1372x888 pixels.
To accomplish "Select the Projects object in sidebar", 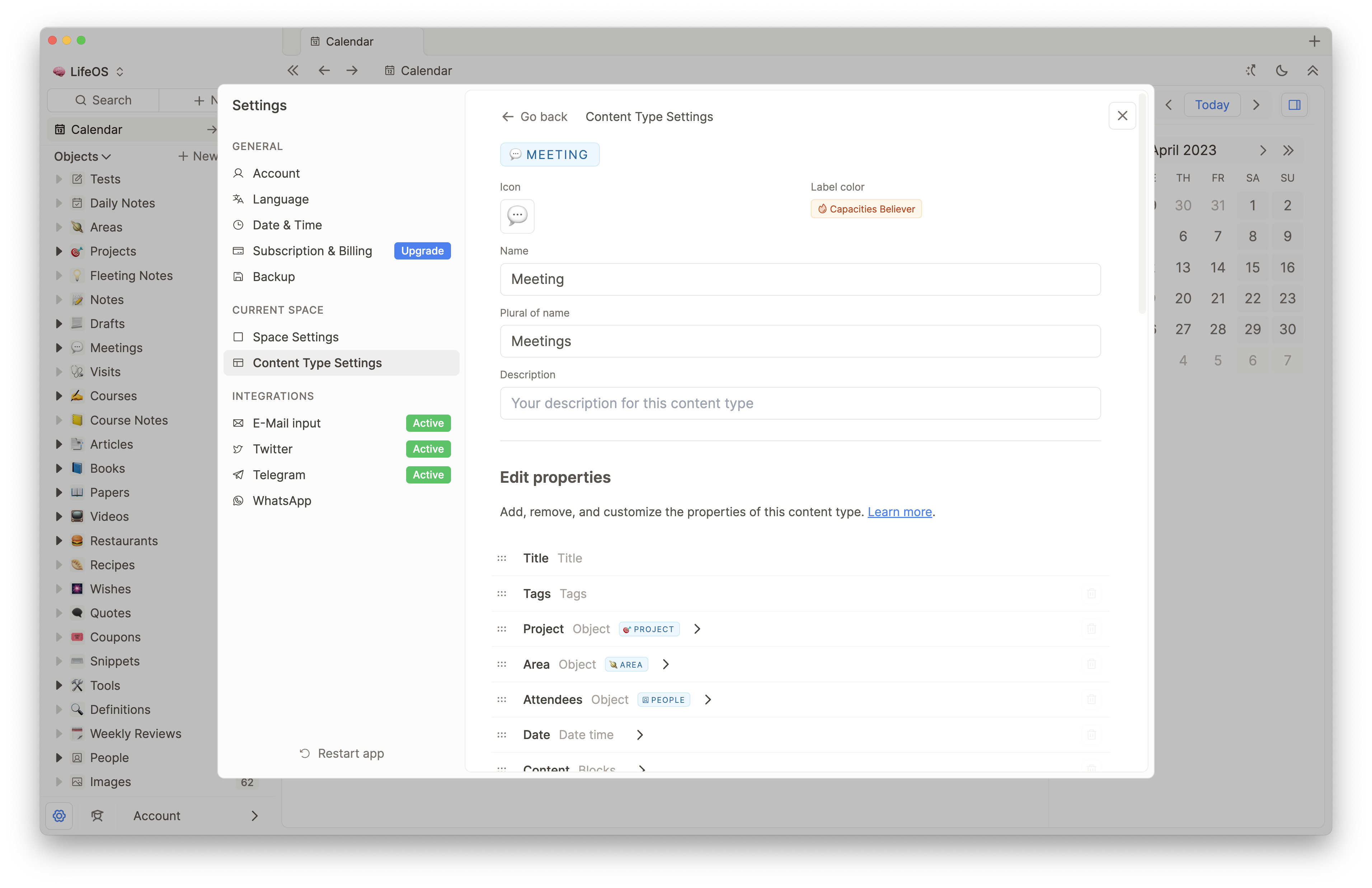I will click(x=113, y=251).
